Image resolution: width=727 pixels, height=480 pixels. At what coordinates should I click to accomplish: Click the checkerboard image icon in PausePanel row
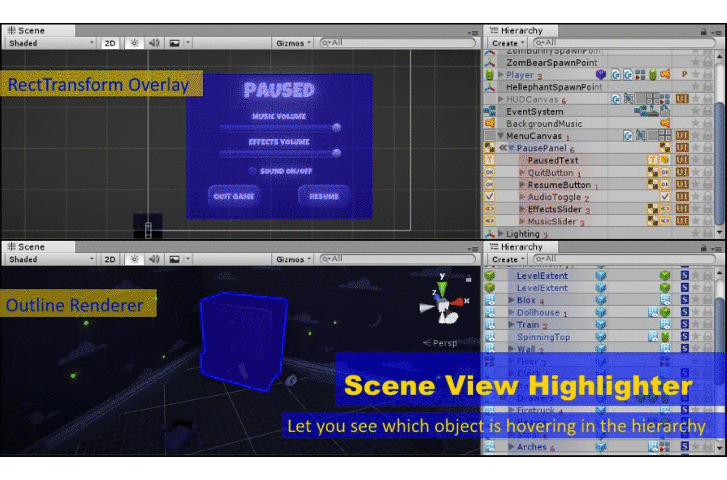point(665,148)
